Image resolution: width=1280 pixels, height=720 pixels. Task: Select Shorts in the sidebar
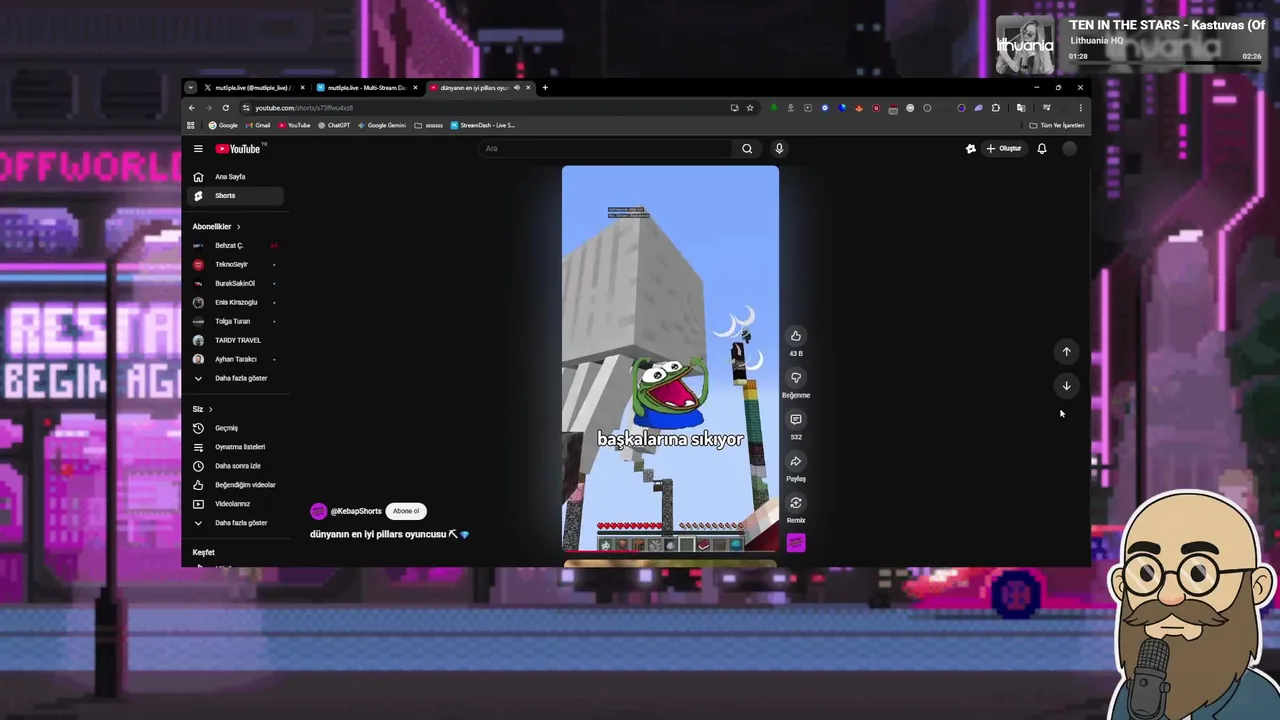236,196
